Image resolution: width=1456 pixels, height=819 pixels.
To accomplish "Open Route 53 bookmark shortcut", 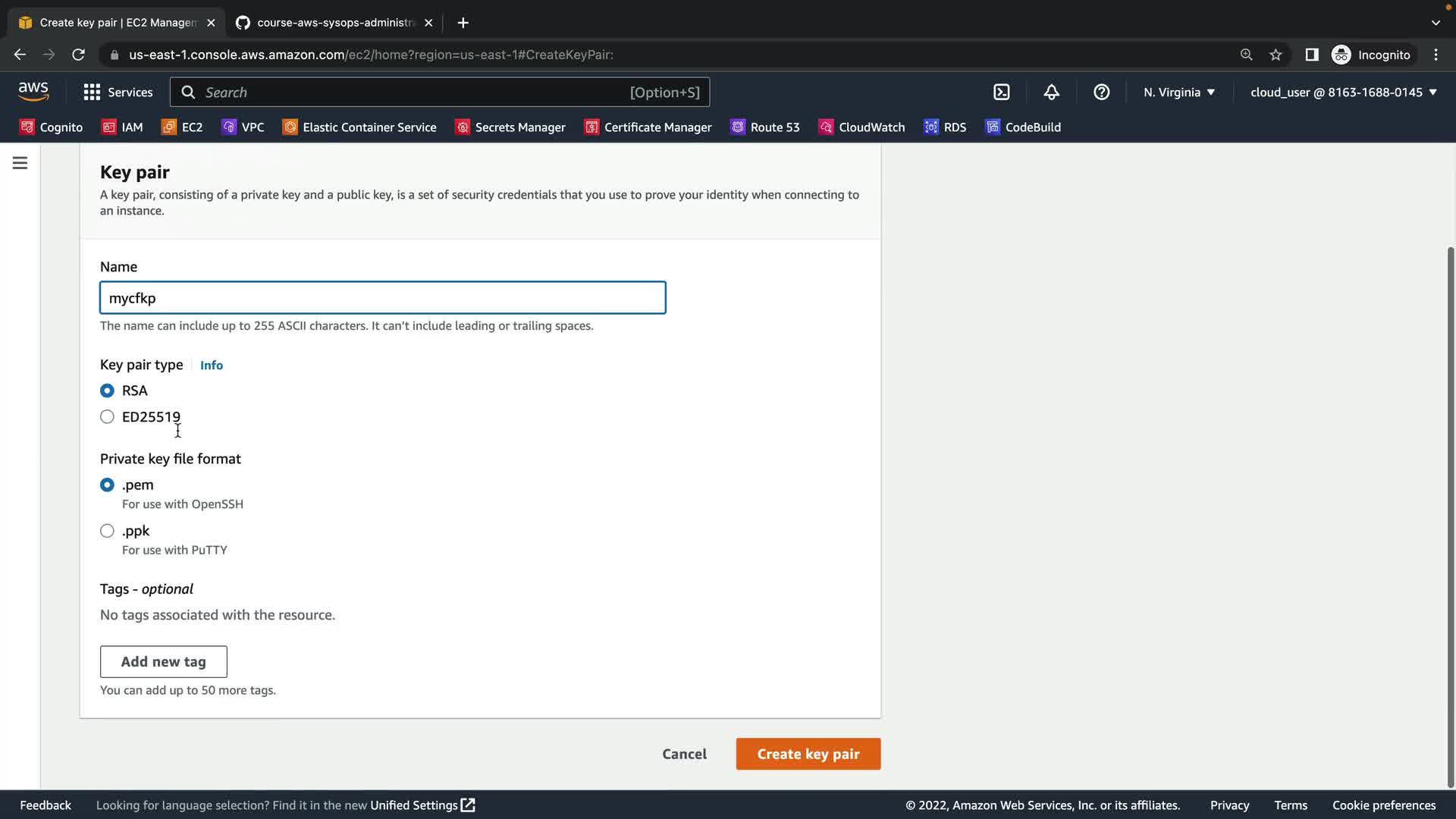I will tap(764, 127).
